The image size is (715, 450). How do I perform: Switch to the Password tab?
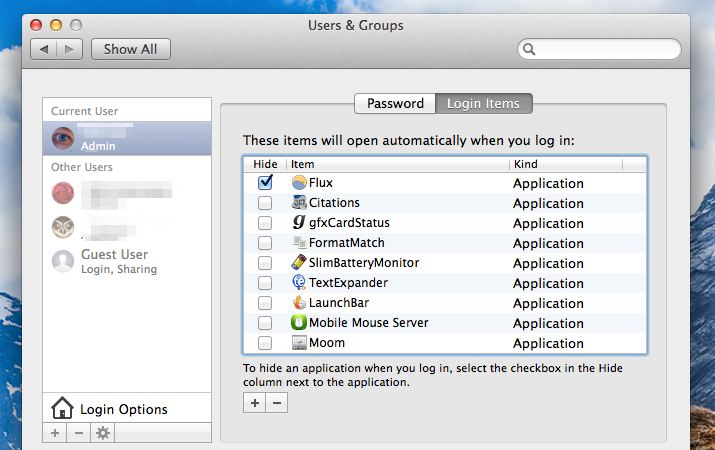click(x=395, y=103)
